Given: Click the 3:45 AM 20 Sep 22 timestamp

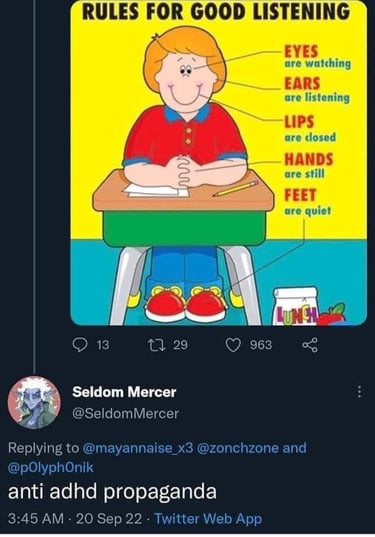Looking at the screenshot, I should coord(75,519).
